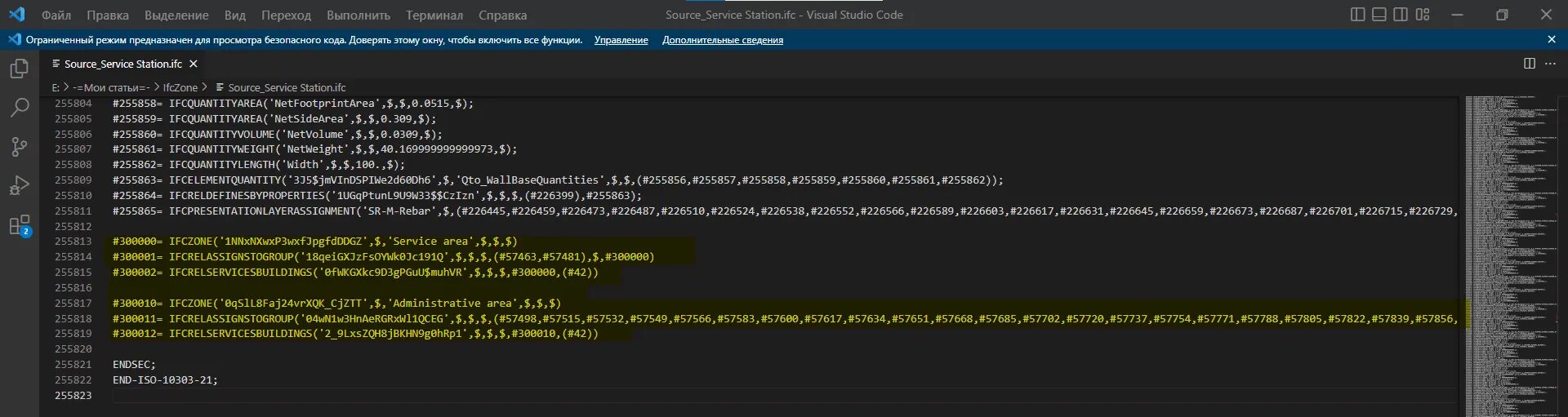Click the minimap code overview
This screenshot has height=417, width=1568.
pos(1511,245)
